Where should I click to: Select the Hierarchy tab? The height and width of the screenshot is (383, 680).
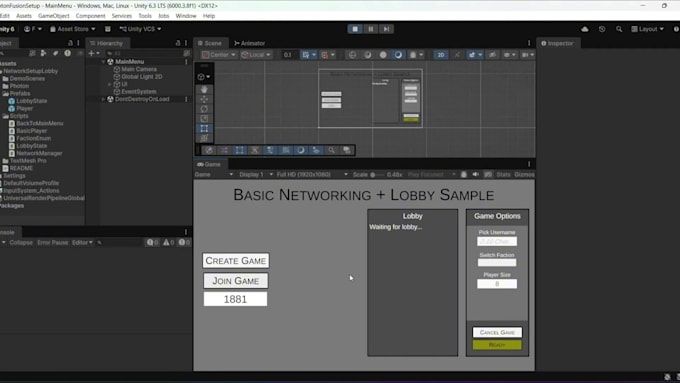tap(106, 43)
